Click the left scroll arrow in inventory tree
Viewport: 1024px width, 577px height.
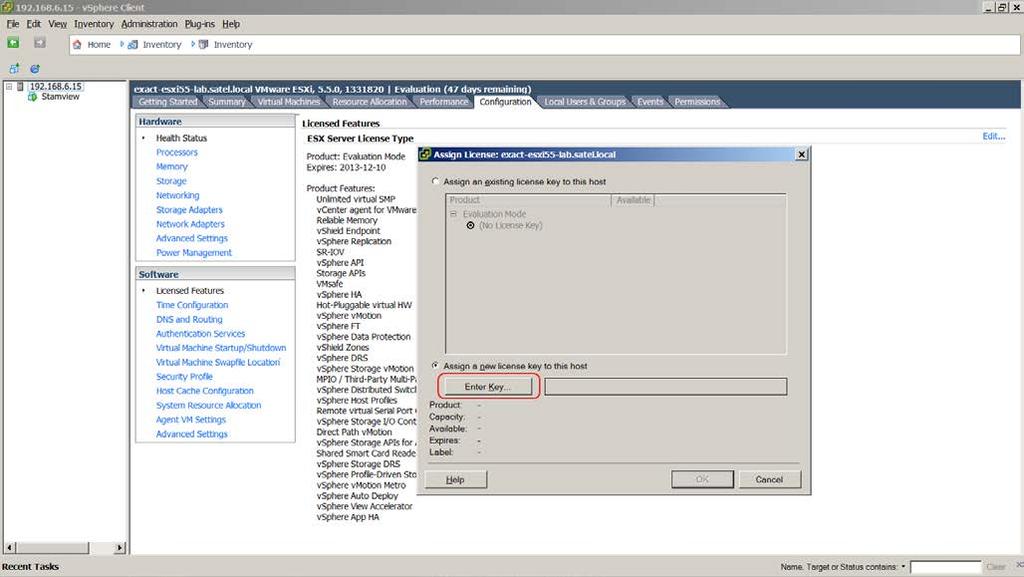9,548
